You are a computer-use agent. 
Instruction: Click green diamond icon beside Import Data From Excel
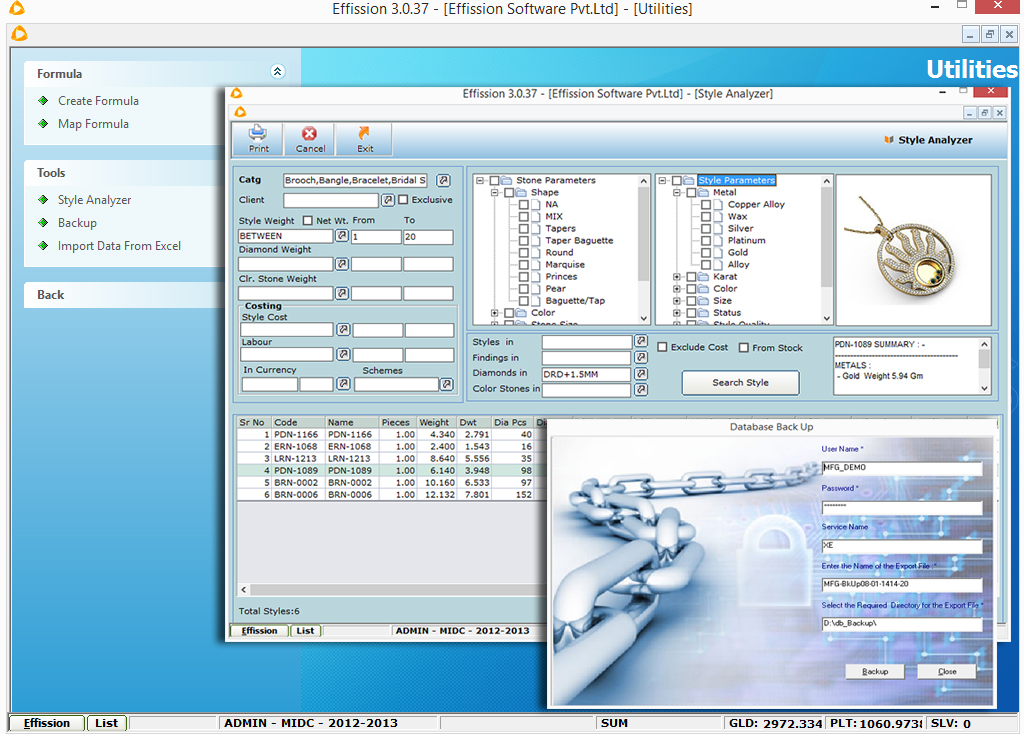tap(43, 246)
